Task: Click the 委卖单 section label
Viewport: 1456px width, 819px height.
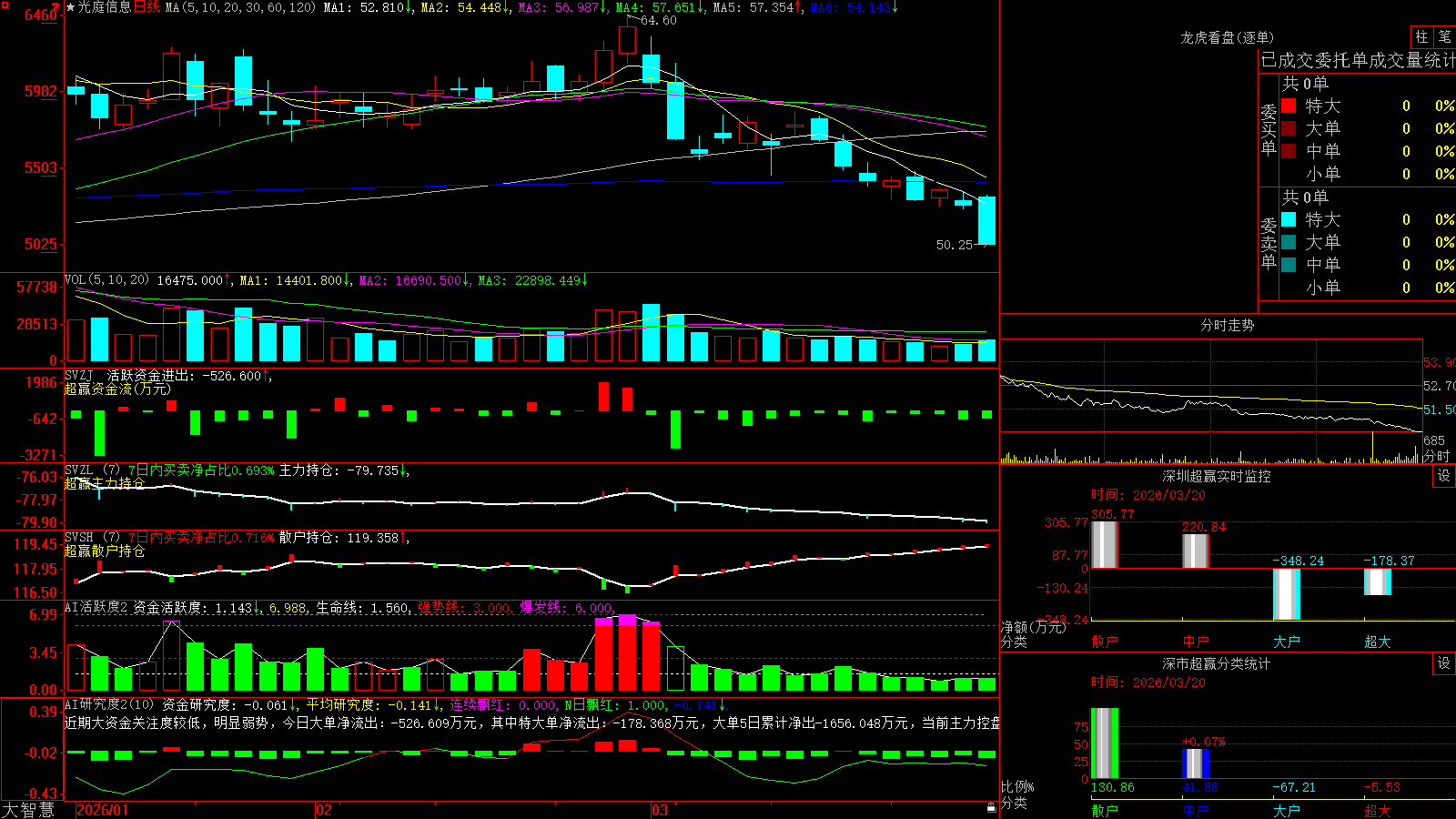Action: pos(1269,243)
